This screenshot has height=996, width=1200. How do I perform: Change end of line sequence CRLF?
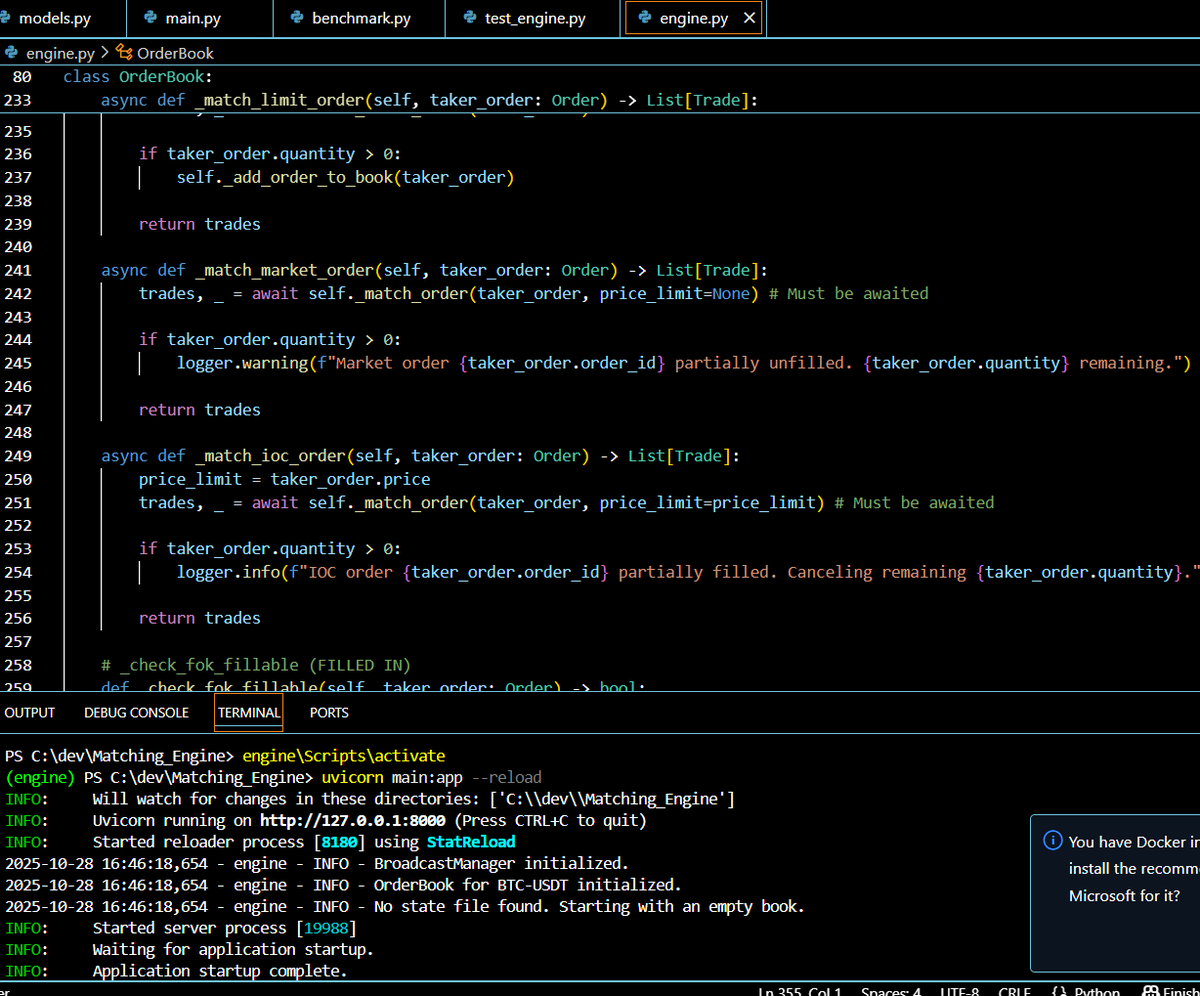pyautogui.click(x=1013, y=991)
